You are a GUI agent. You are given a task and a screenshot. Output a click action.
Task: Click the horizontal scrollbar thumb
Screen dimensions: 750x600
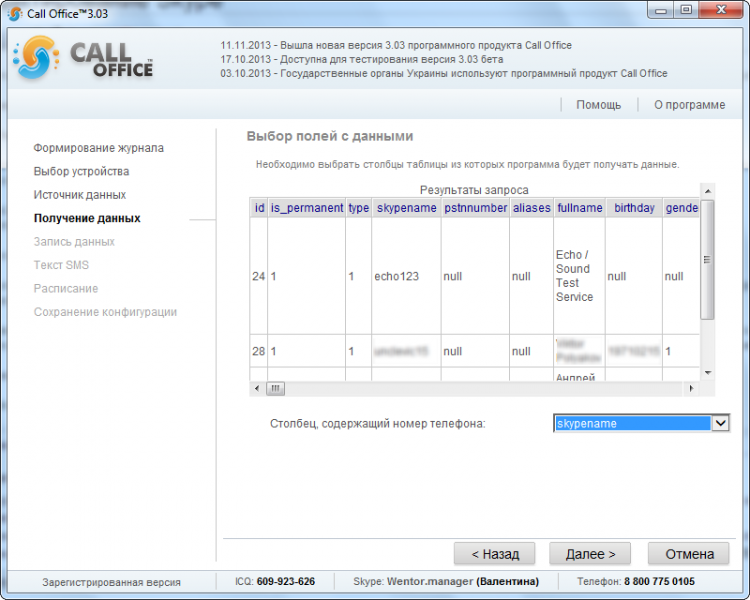(275, 388)
